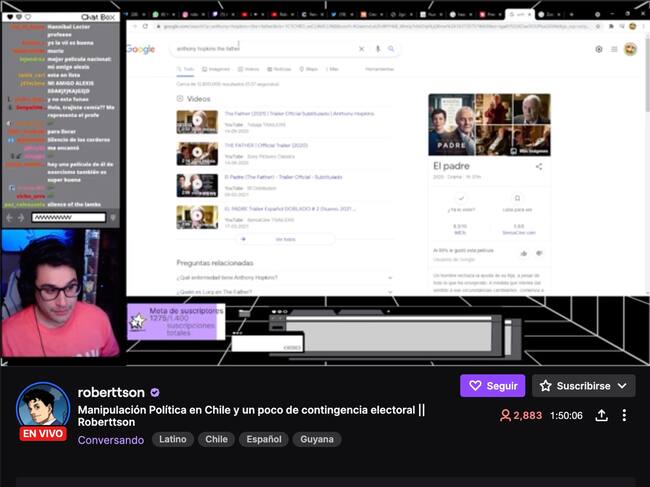Open the three-dot more options menu

[x=624, y=415]
